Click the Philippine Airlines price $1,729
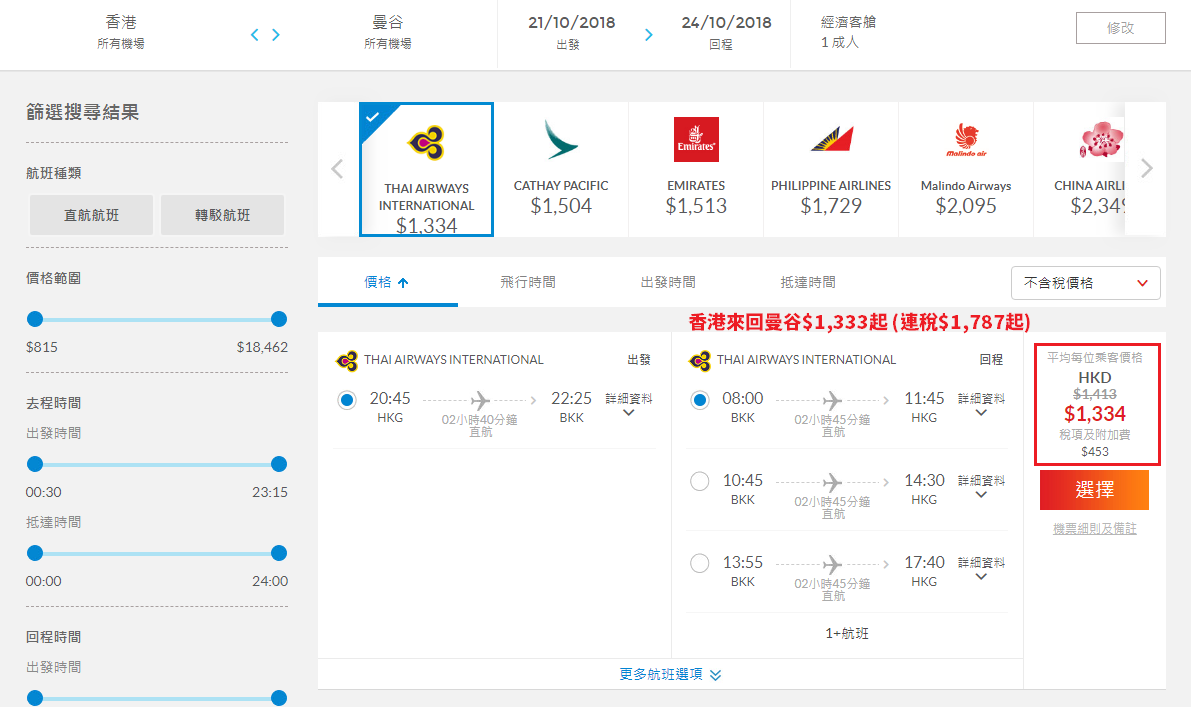 831,206
